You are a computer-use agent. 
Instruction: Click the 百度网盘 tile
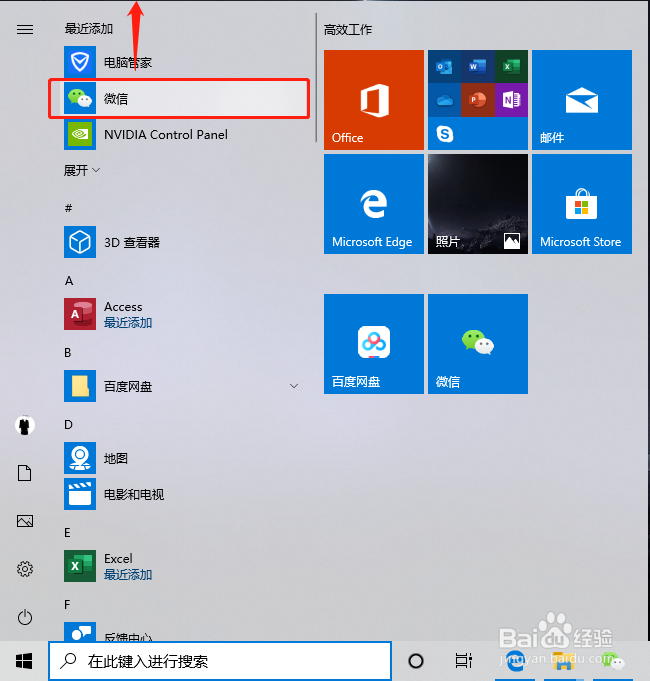[373, 344]
